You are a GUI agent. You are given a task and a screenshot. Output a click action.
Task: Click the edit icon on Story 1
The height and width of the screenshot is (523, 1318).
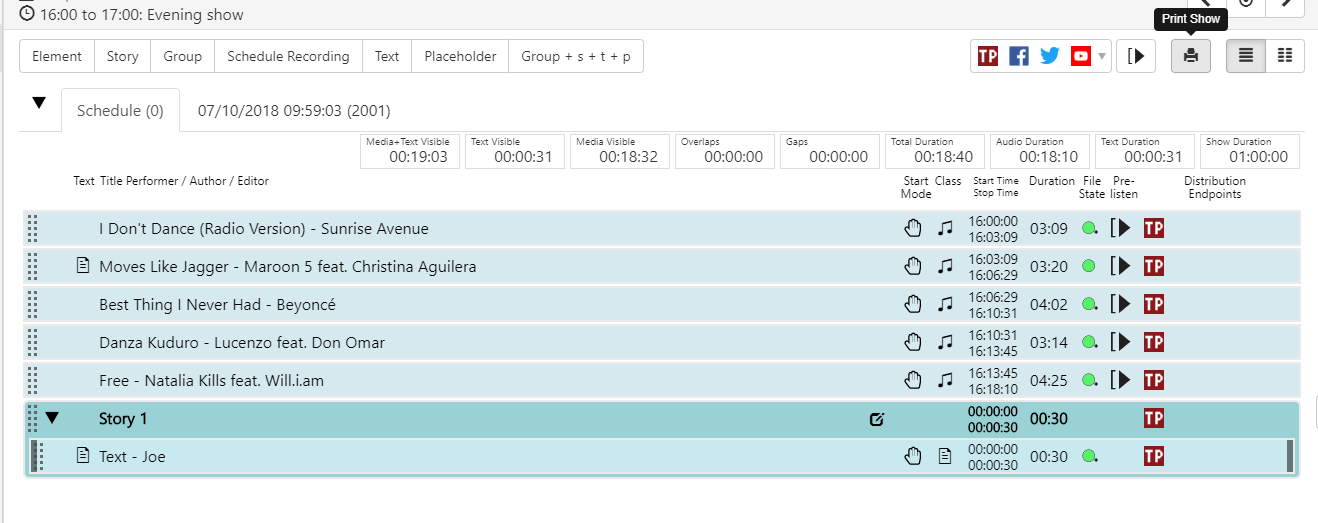click(x=877, y=419)
